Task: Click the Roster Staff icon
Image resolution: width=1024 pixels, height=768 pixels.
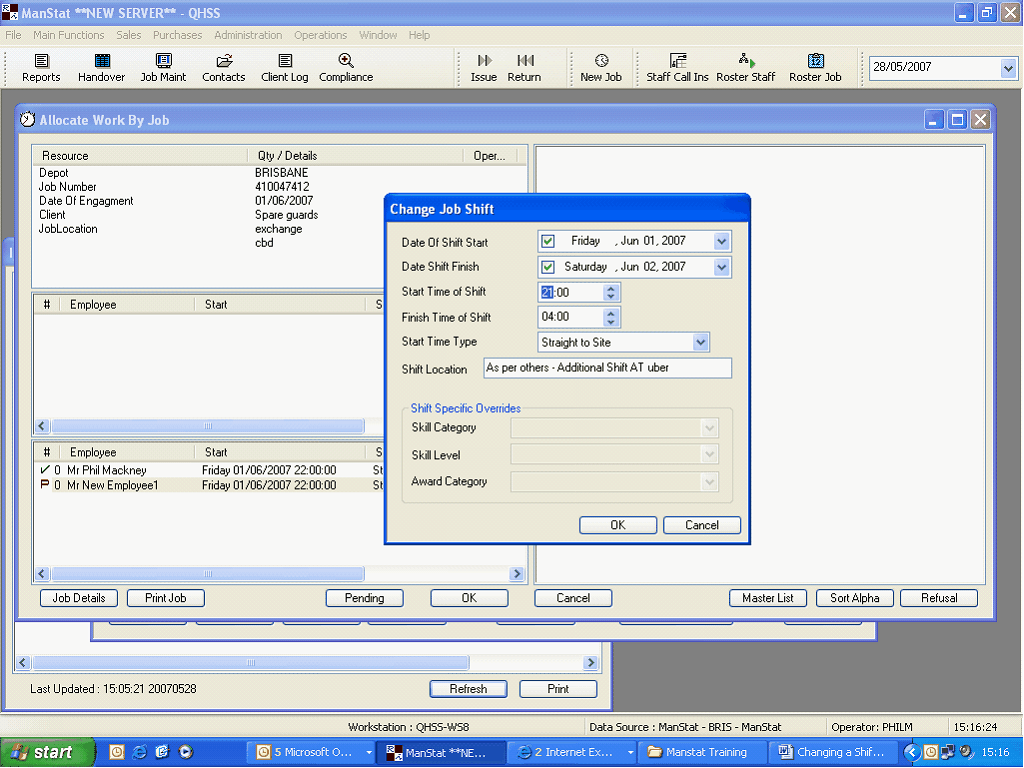Action: point(746,62)
